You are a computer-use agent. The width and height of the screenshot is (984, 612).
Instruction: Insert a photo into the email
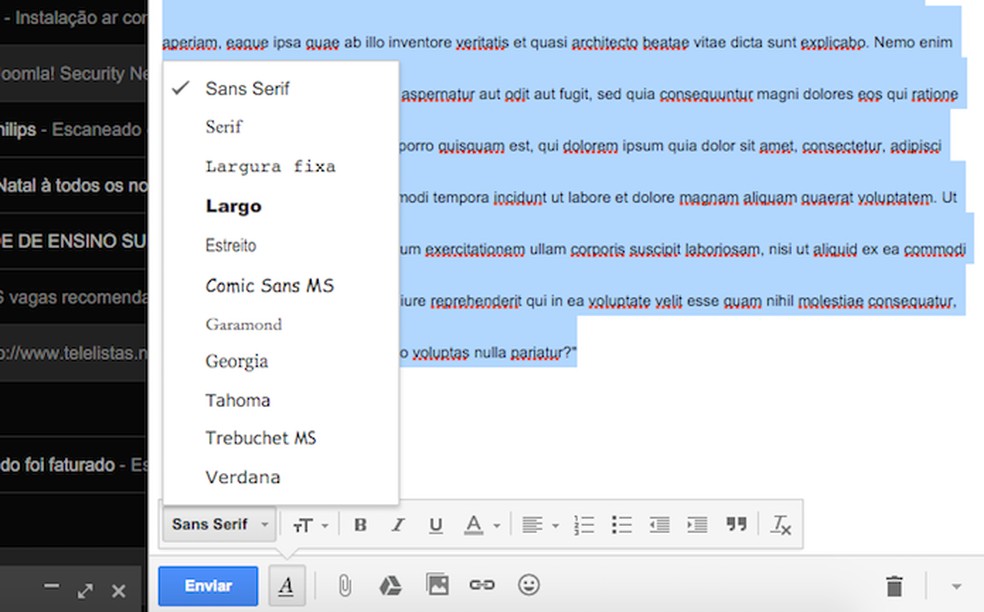pos(437,585)
